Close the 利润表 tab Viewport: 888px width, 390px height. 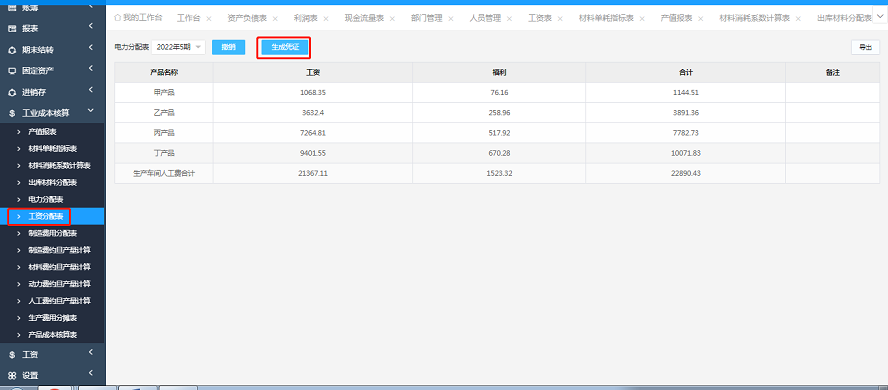point(326,19)
